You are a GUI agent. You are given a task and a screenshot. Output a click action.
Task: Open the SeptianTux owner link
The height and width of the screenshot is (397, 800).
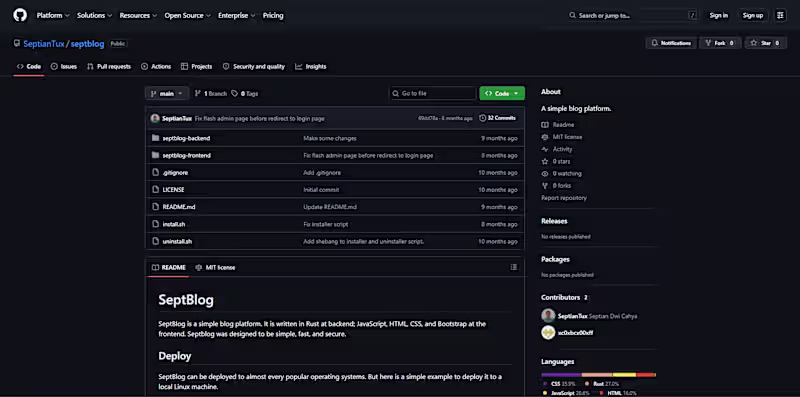click(44, 44)
